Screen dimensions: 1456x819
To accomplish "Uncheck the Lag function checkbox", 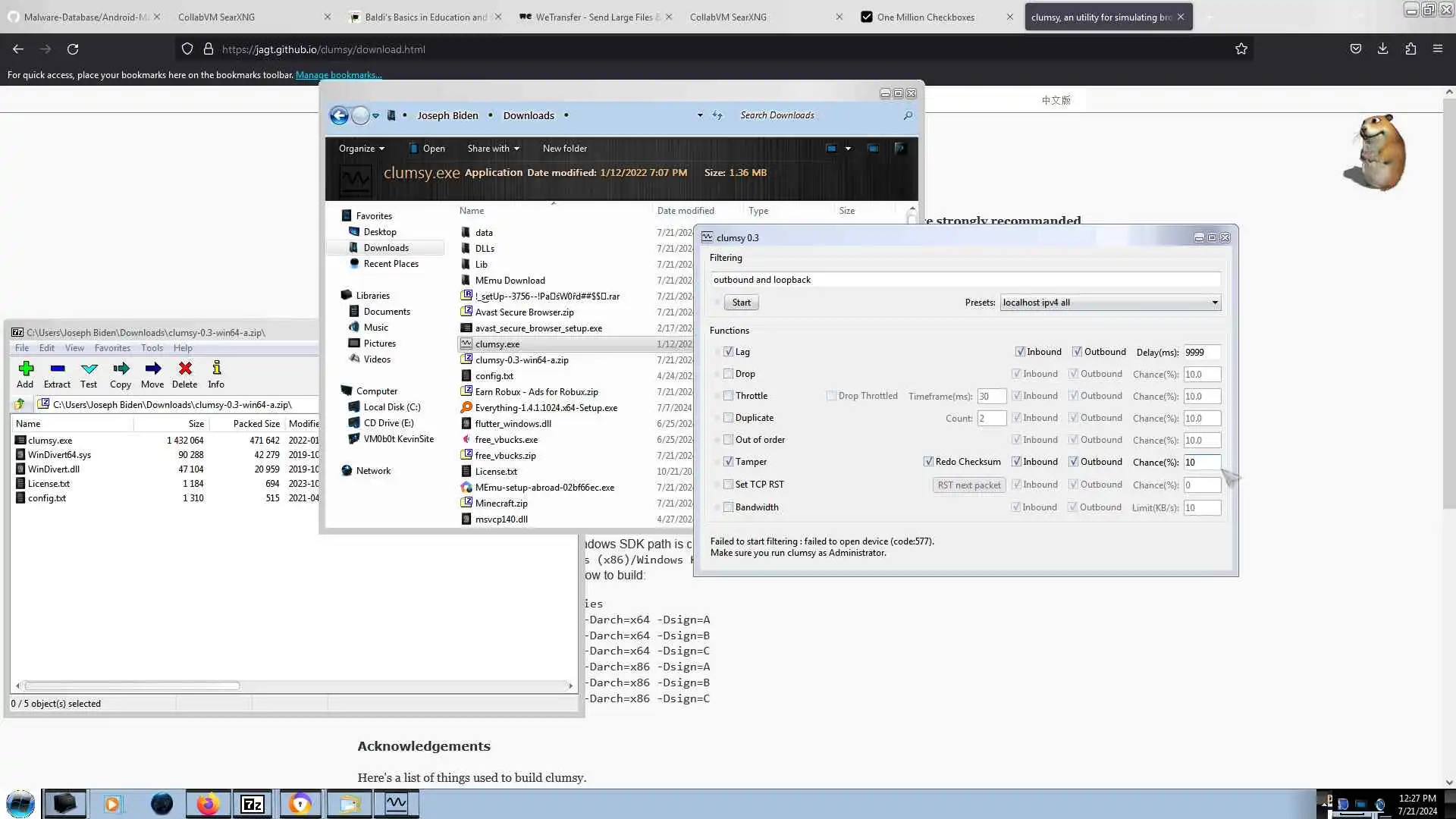I will (x=729, y=352).
